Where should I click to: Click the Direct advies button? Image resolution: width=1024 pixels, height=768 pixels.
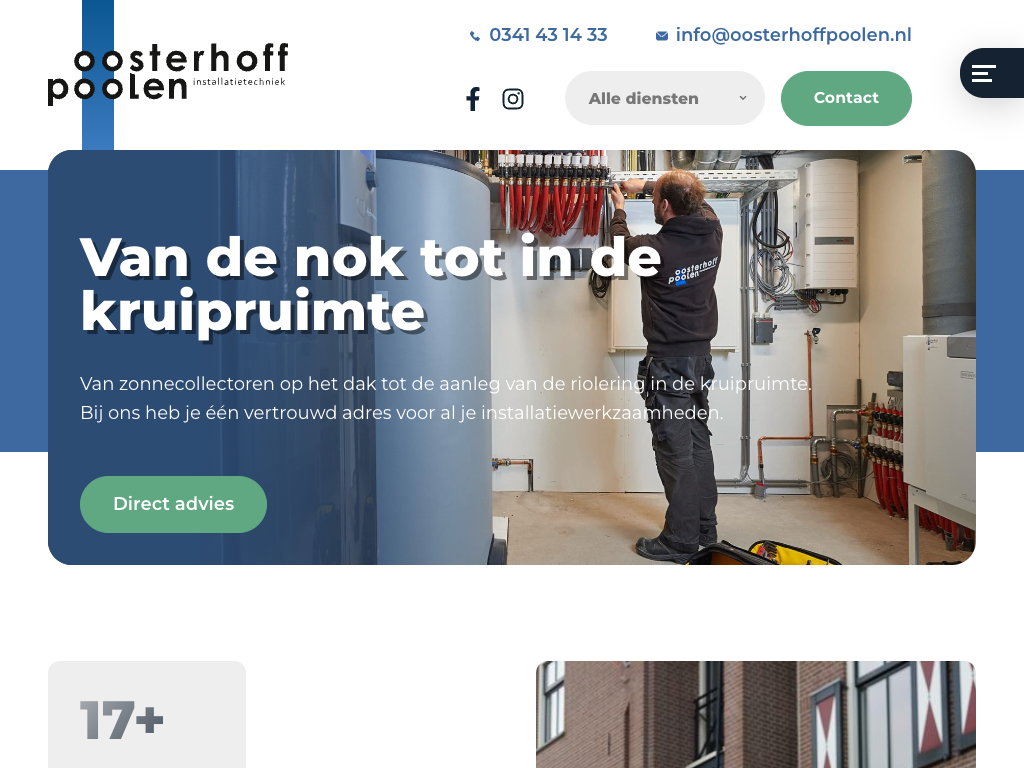pos(173,504)
